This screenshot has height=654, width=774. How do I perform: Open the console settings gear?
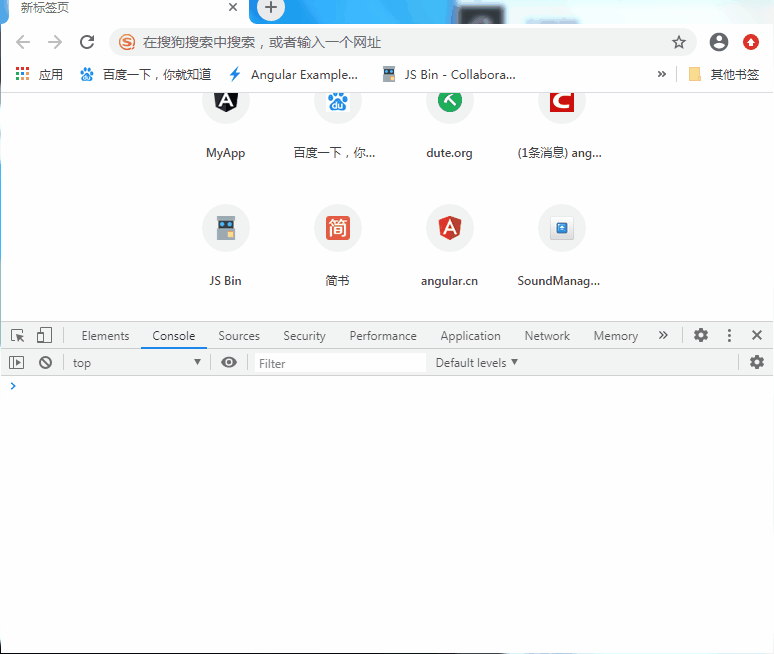757,362
